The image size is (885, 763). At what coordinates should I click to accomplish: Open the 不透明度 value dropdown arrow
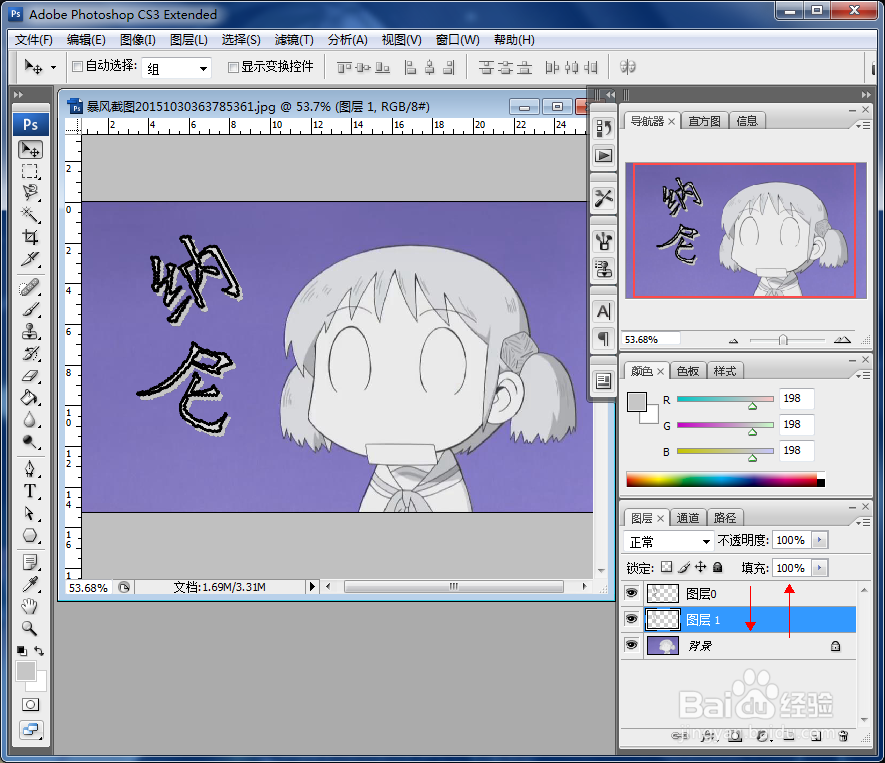[x=822, y=540]
